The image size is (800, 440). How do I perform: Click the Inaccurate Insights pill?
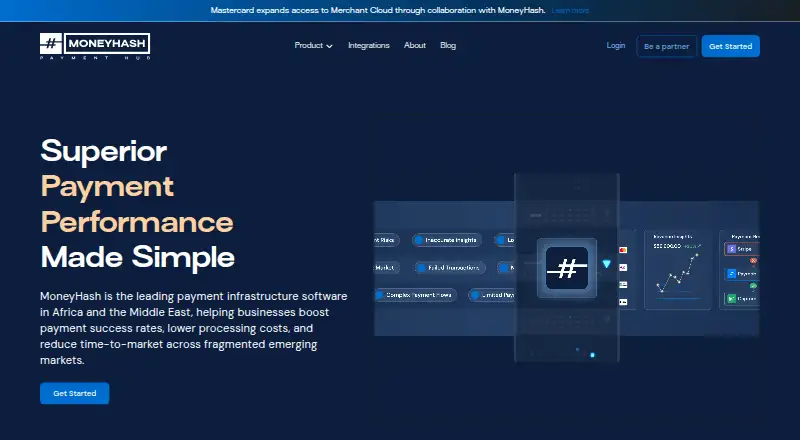point(446,240)
